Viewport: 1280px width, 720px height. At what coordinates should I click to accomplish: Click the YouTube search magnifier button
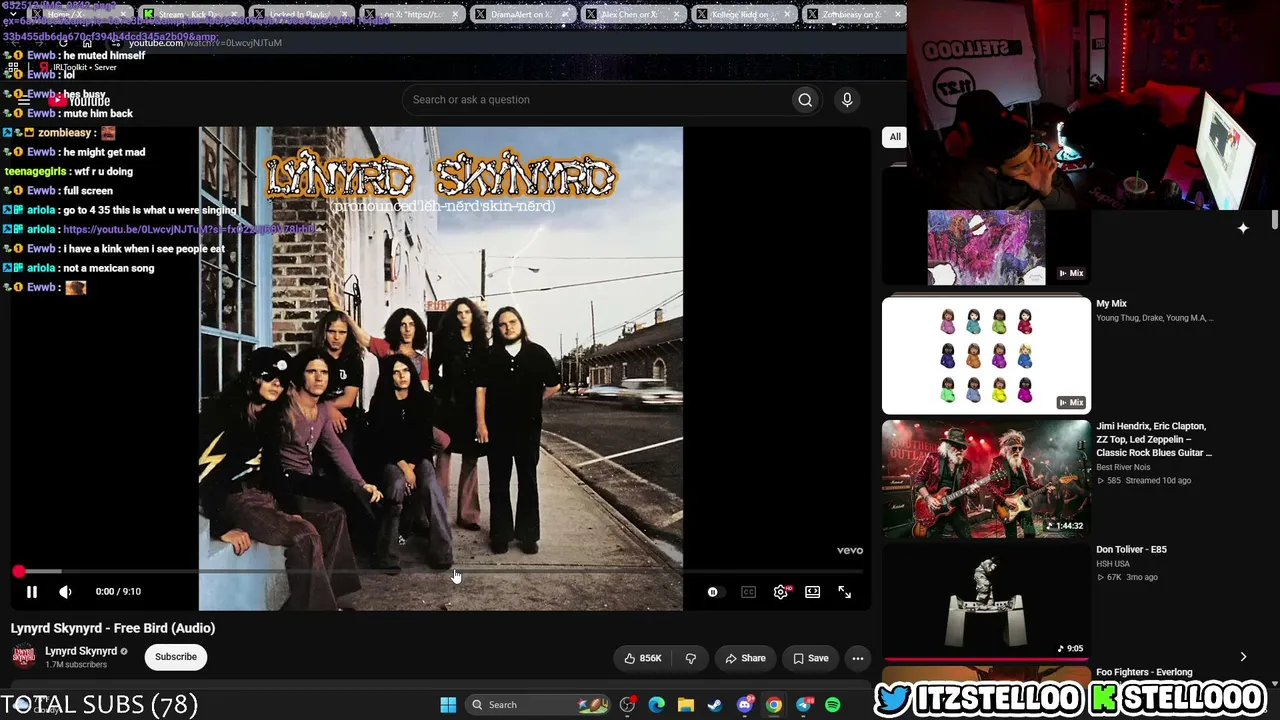805,100
